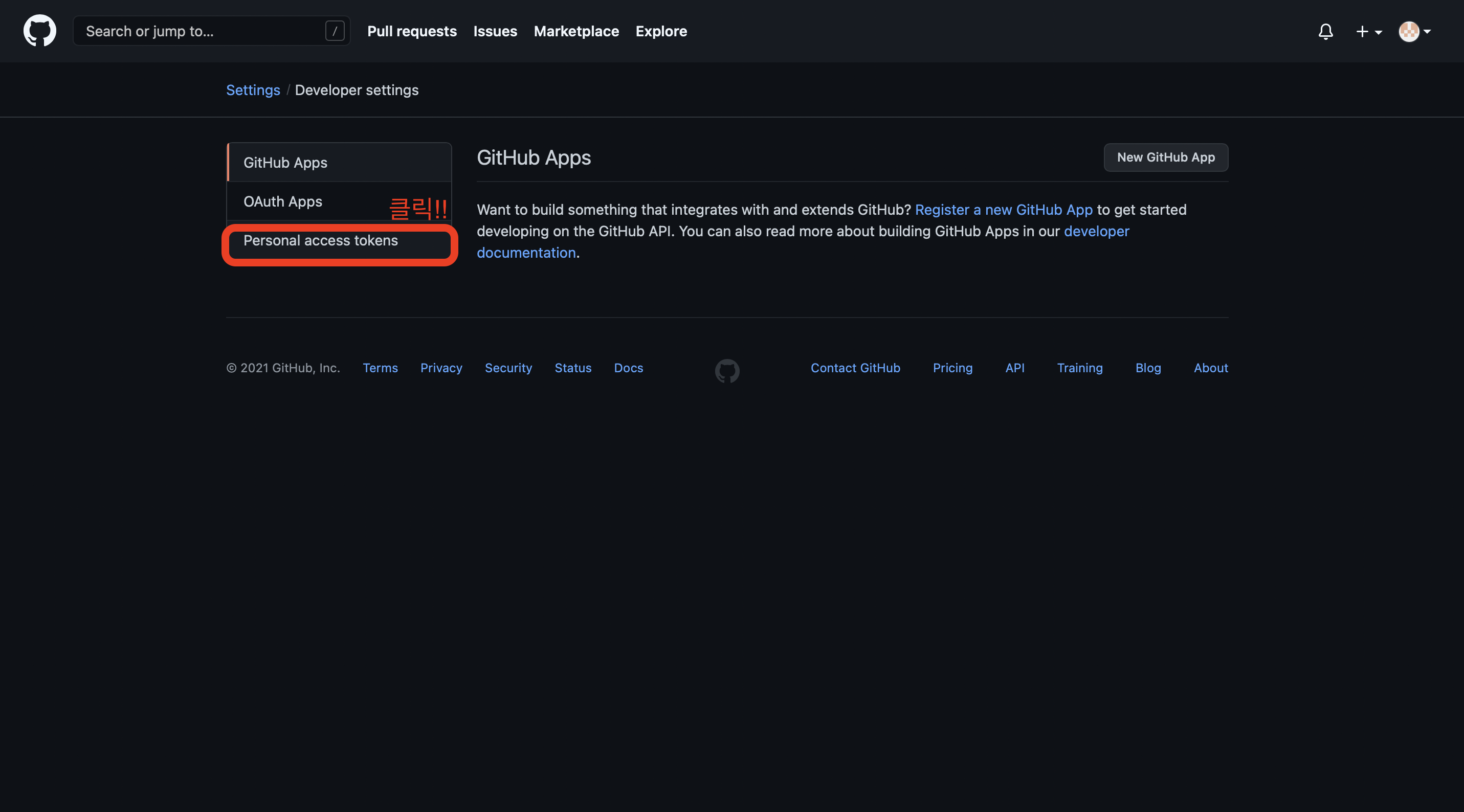Select Personal access tokens in sidebar
The height and width of the screenshot is (812, 1464).
[x=321, y=240]
